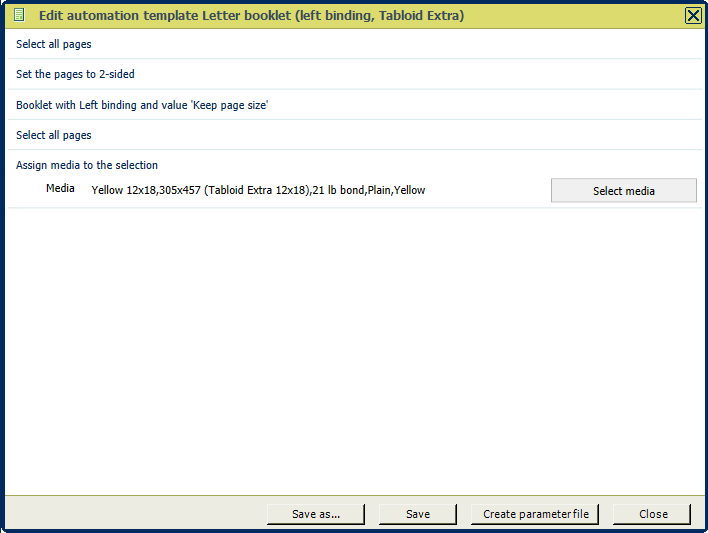Screen dimensions: 708x533
Task: Click the Save as... button
Action: coord(316,514)
